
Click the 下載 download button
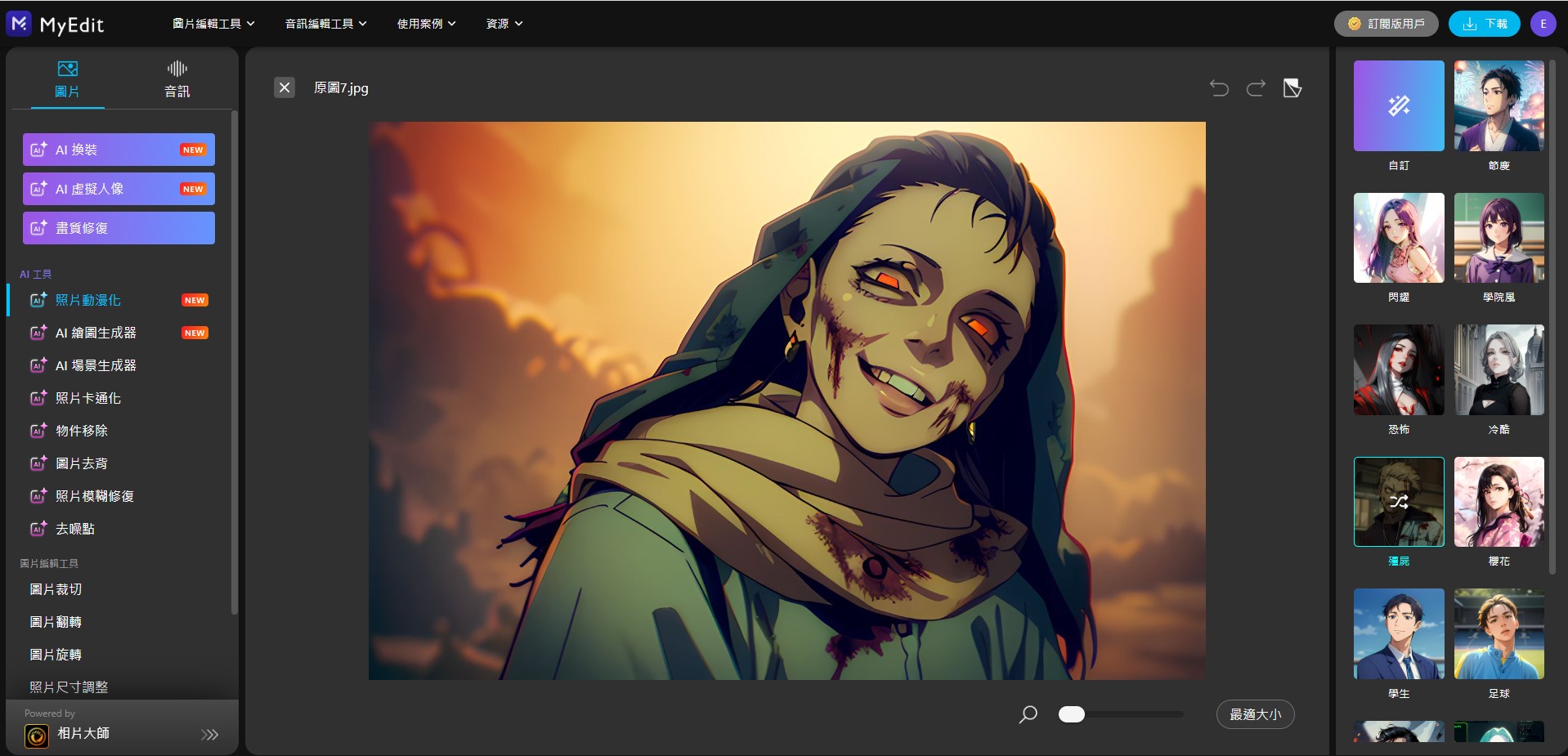[x=1484, y=24]
